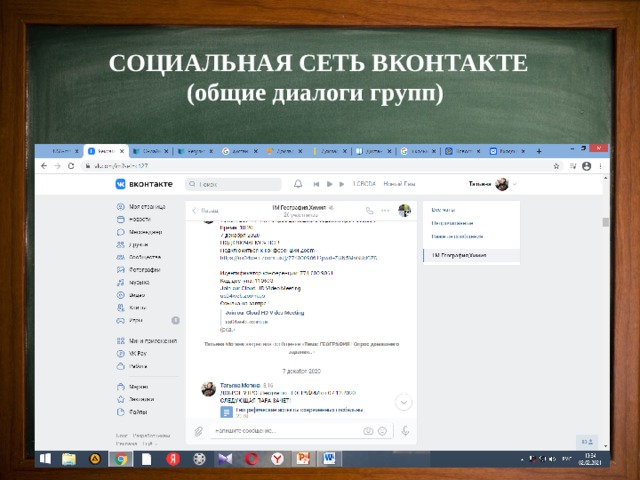Screen dimensions: 640x480
Task: Open a new Chrome tab with plus
Action: [x=539, y=151]
